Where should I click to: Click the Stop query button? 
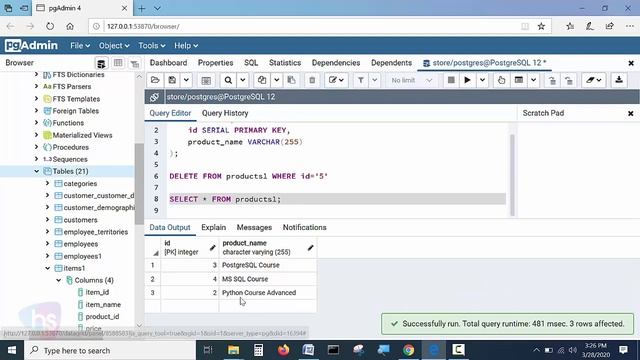pyautogui.click(x=451, y=80)
